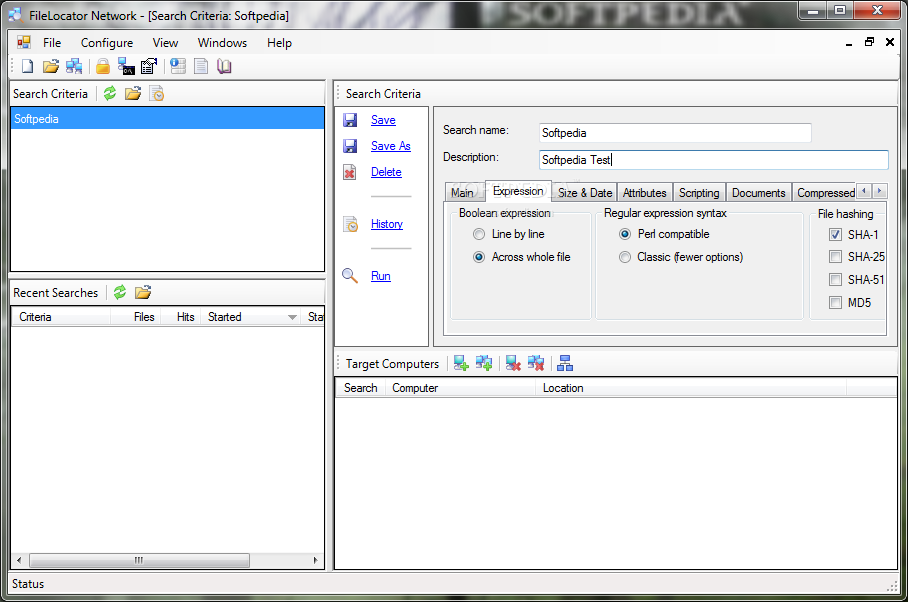Click the remove multiple computers icon

pyautogui.click(x=536, y=364)
